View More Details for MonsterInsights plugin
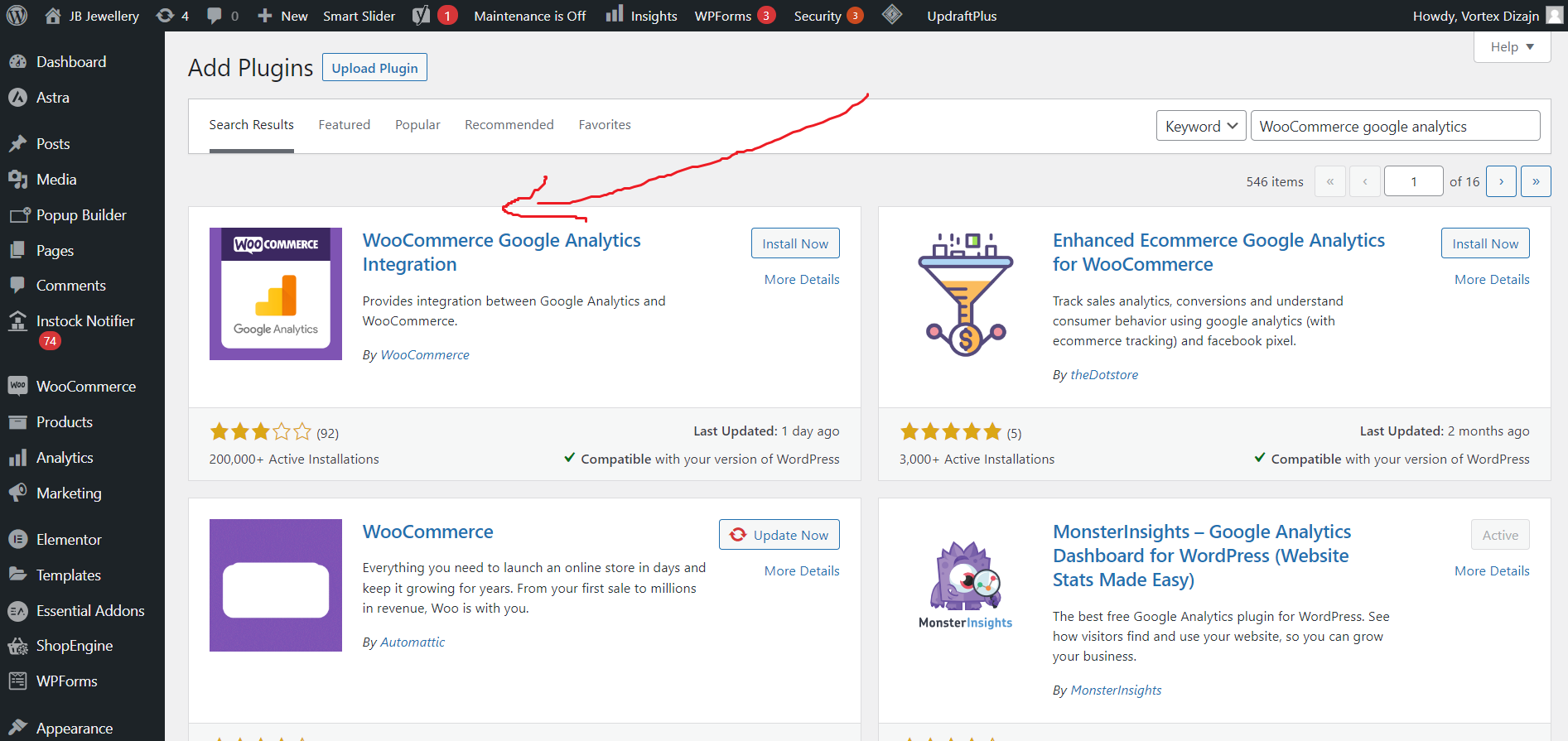1568x741 pixels. click(x=1492, y=571)
